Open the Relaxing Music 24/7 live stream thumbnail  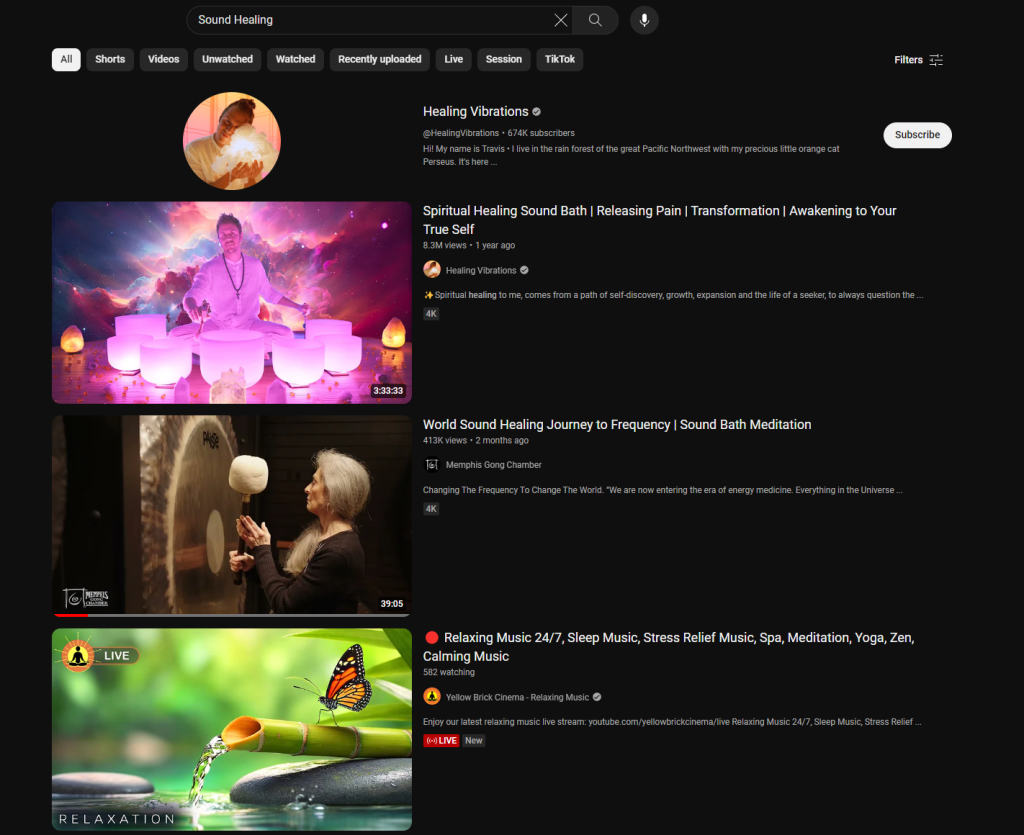point(232,730)
